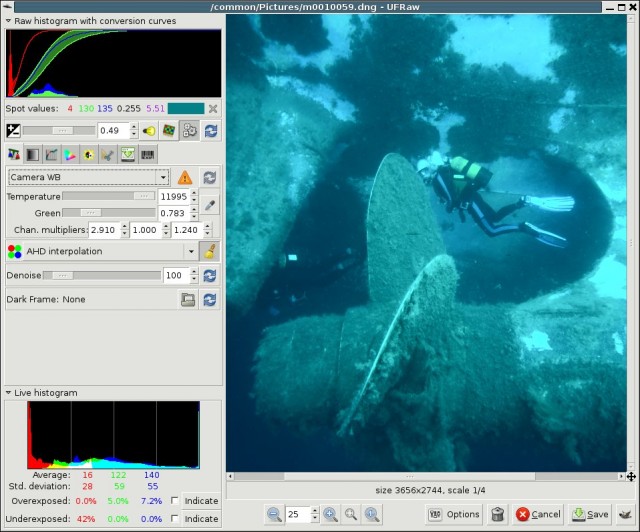Open the Crop and rotate tab
640x532 pixels.
point(108,155)
